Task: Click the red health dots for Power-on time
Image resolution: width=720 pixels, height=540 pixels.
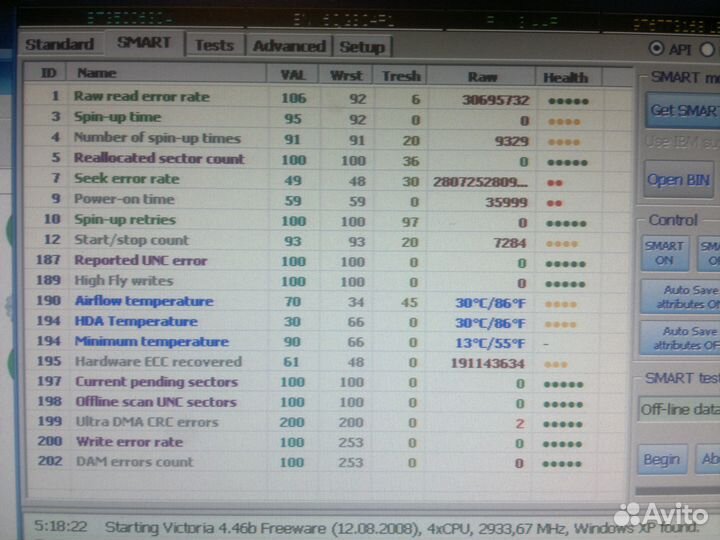Action: (553, 201)
